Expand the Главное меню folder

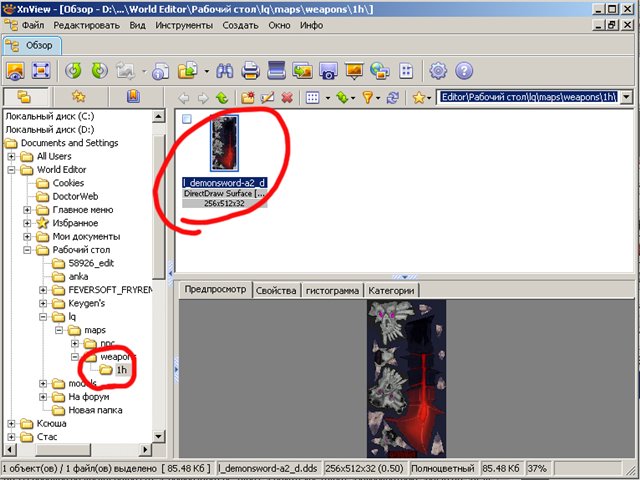point(27,210)
